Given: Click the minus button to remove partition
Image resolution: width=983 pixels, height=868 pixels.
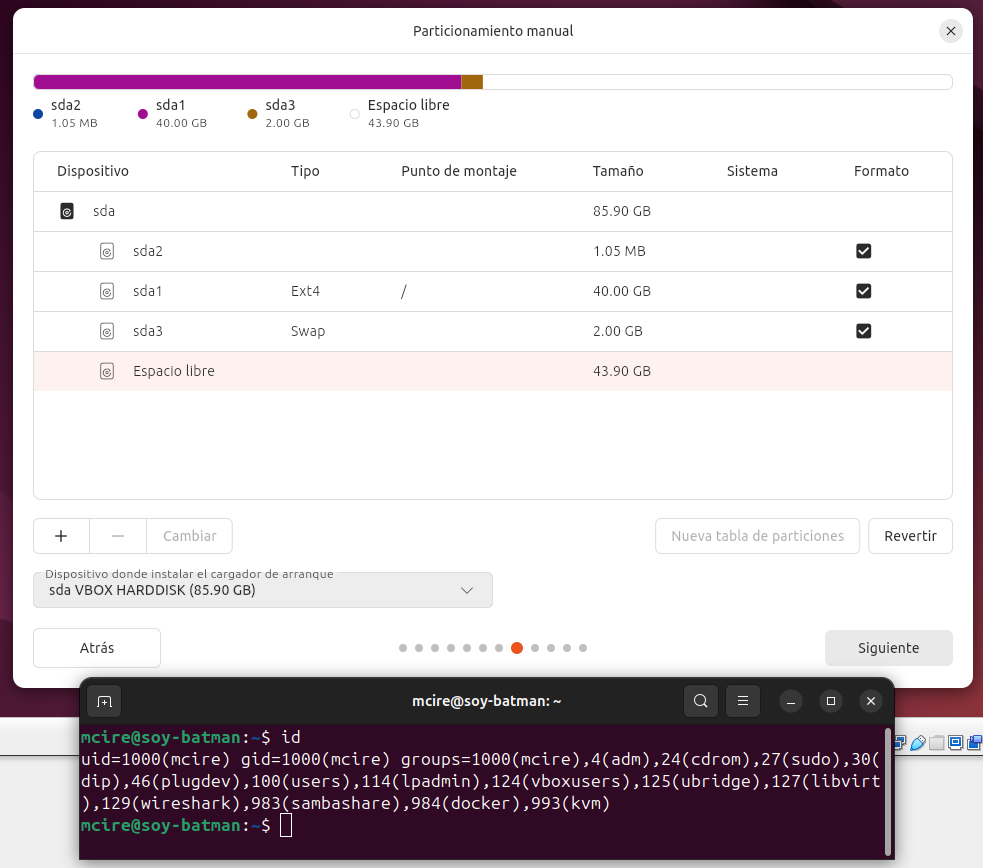Looking at the screenshot, I should [118, 536].
